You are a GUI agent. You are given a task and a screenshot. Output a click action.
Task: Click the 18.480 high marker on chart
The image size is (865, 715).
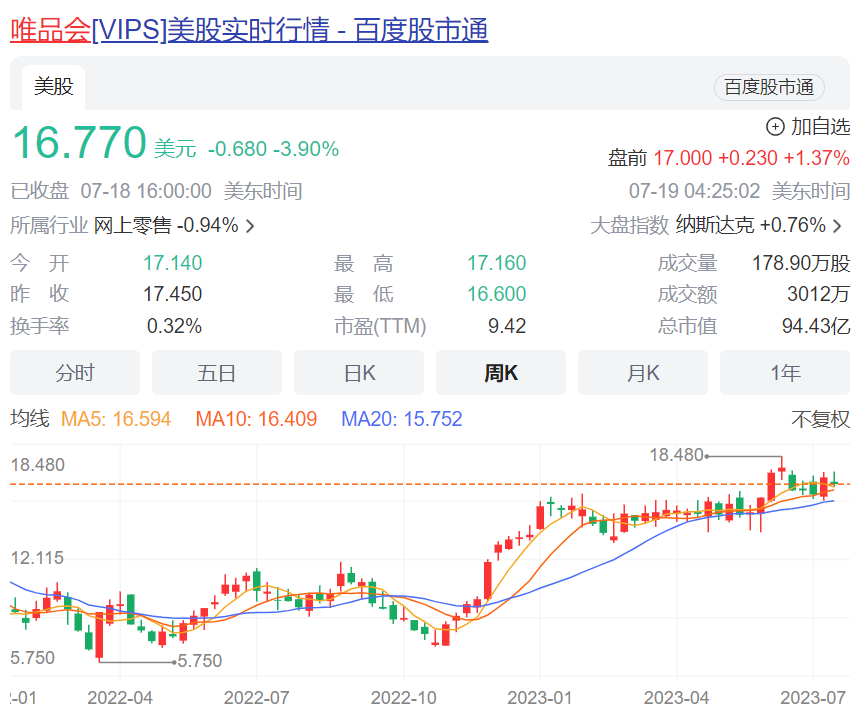click(x=676, y=455)
